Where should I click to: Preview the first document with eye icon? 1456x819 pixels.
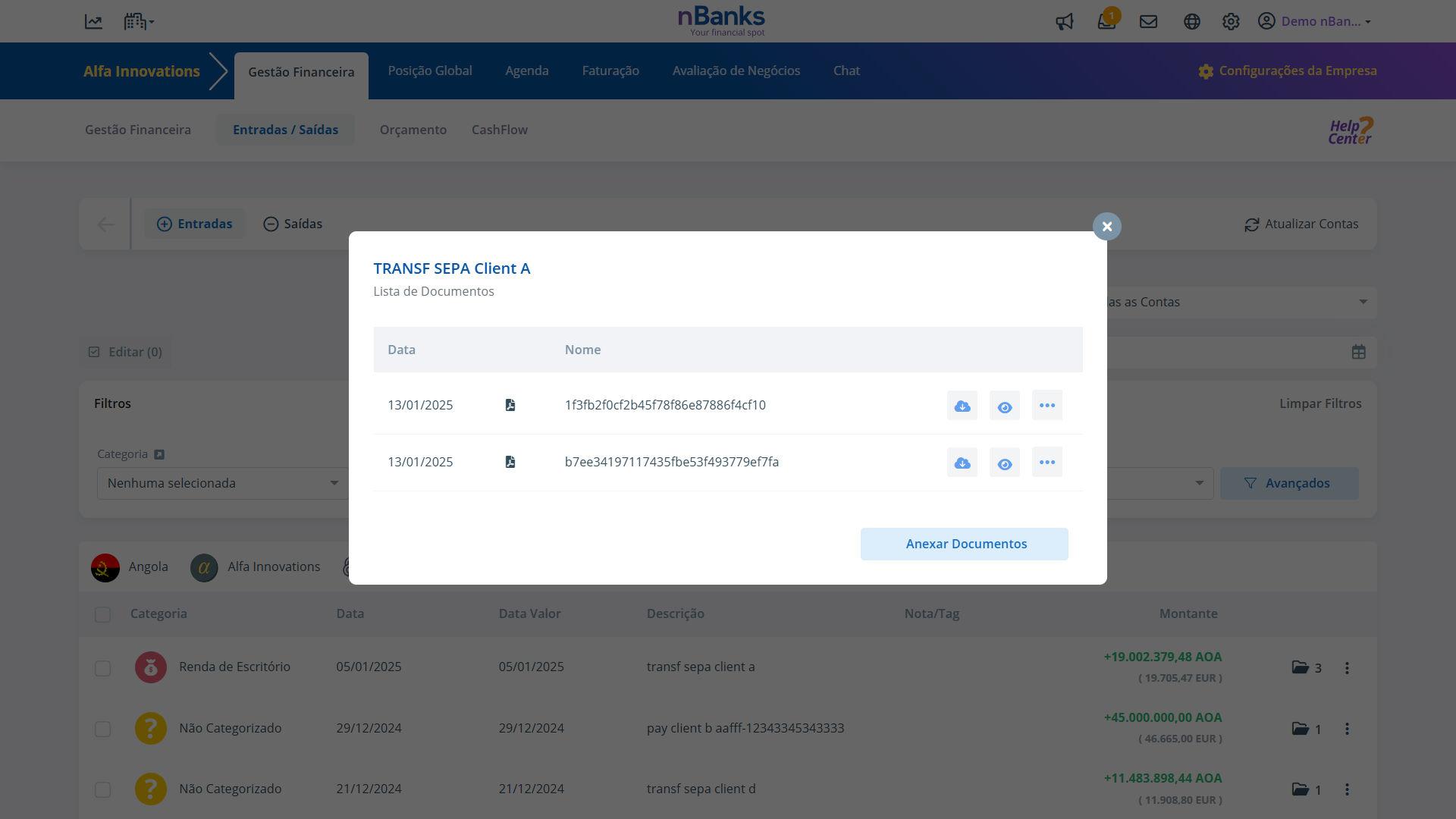1004,406
